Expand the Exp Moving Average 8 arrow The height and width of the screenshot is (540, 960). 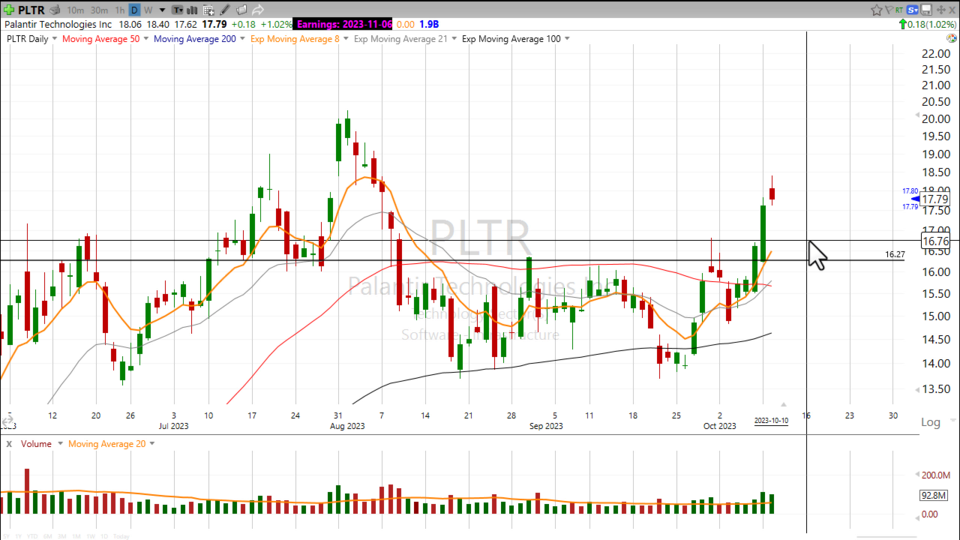coord(346,39)
